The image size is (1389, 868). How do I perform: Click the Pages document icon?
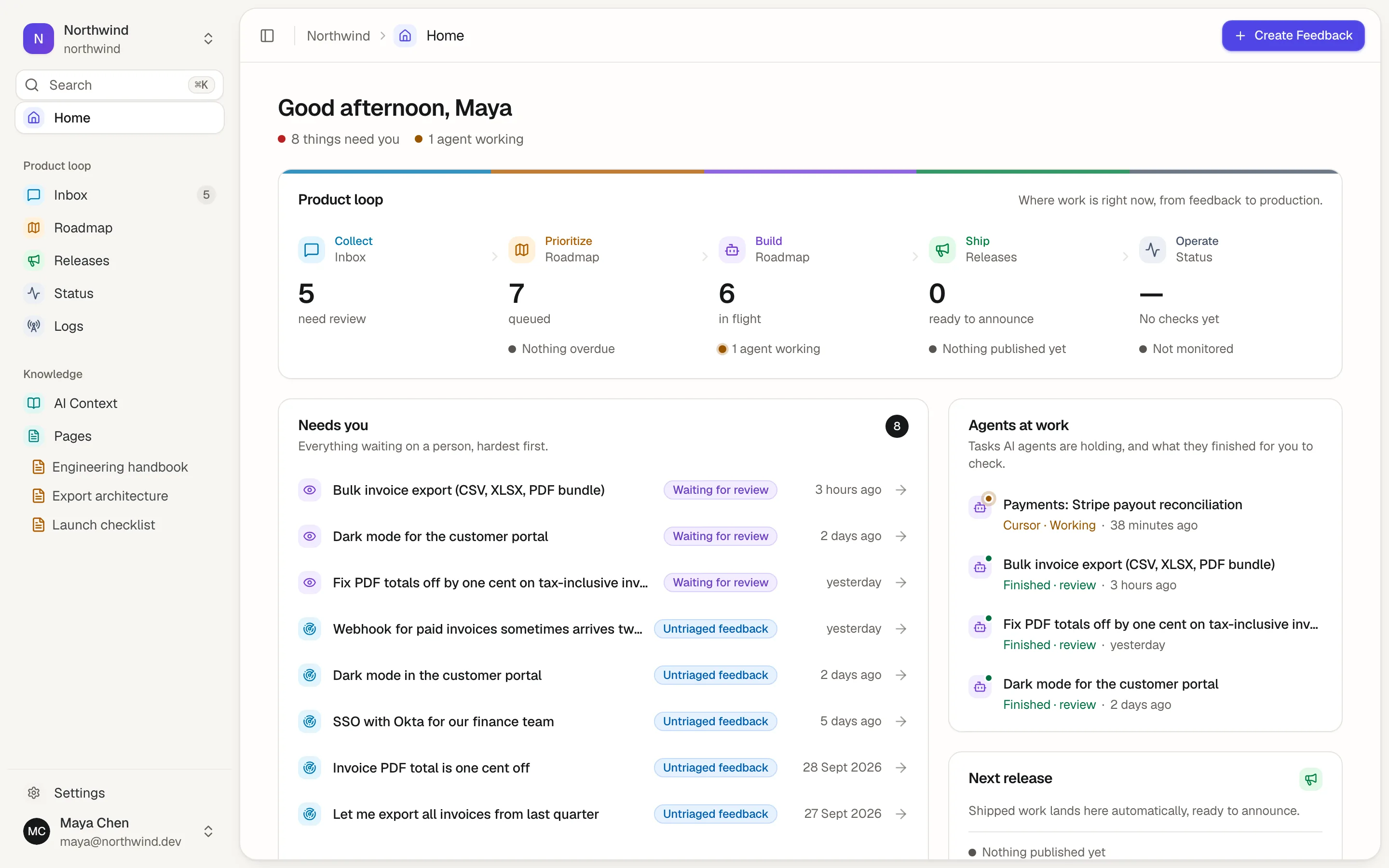click(34, 436)
